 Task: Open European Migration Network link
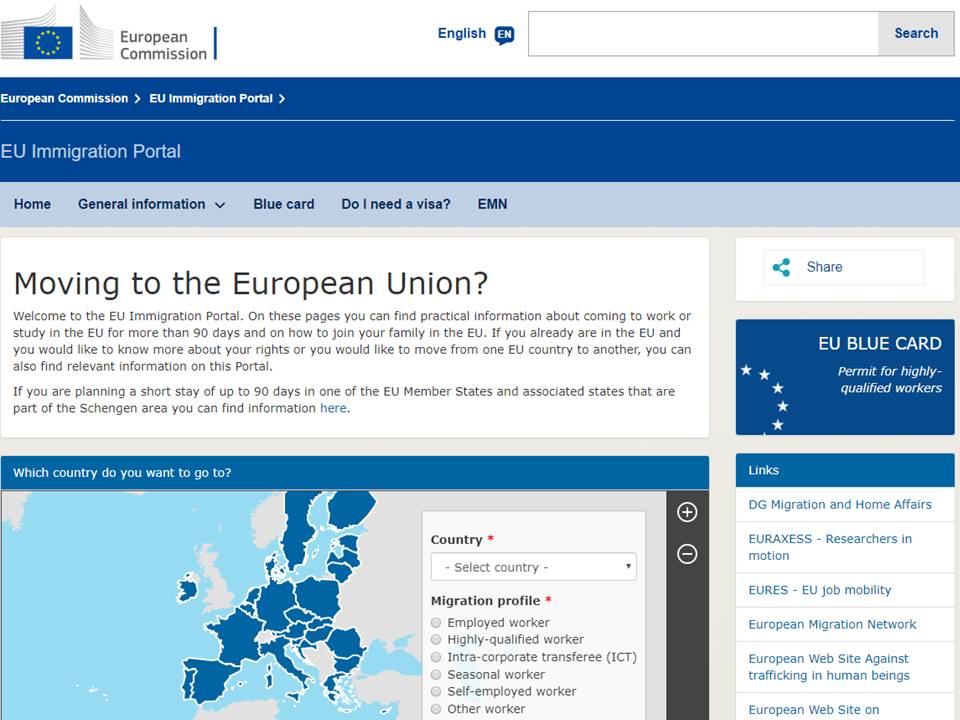833,624
